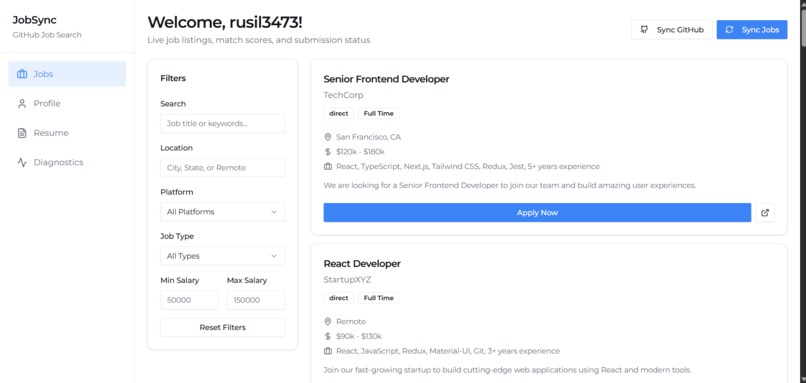Click the pulse icon beside Diagnostics
Screen dimensions: 806x383
[22, 162]
